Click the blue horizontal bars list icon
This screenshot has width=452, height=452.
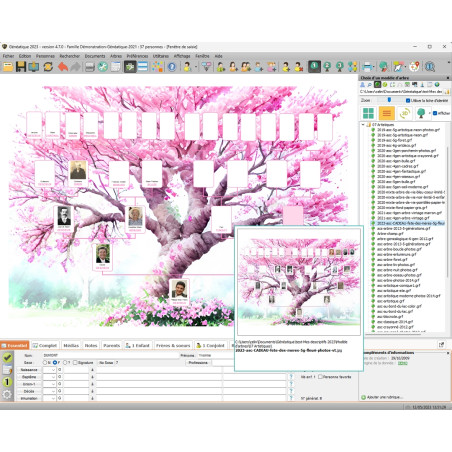pos(143,67)
